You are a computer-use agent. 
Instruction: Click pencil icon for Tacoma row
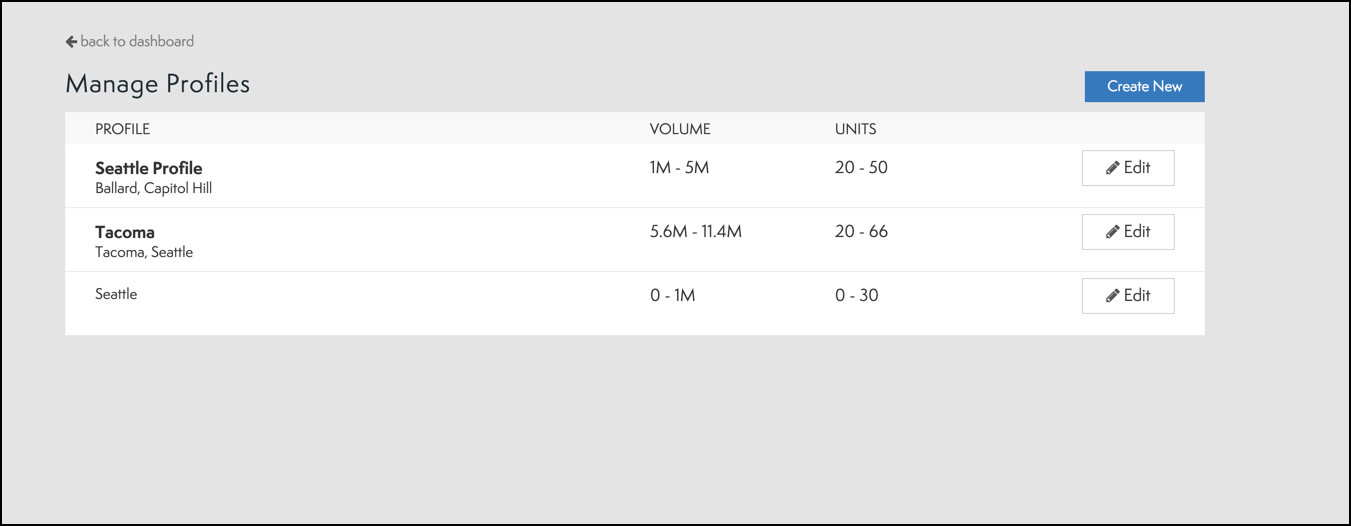click(x=1112, y=232)
